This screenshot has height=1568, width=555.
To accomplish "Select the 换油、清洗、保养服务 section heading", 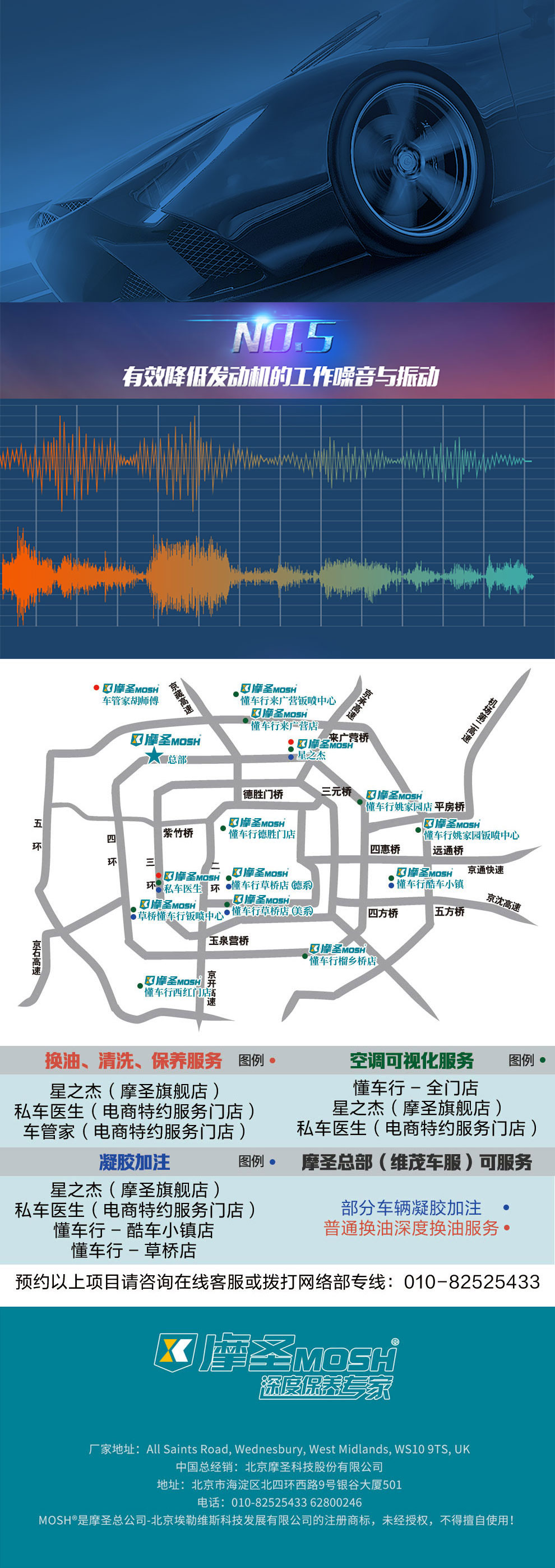I will (x=133, y=1060).
